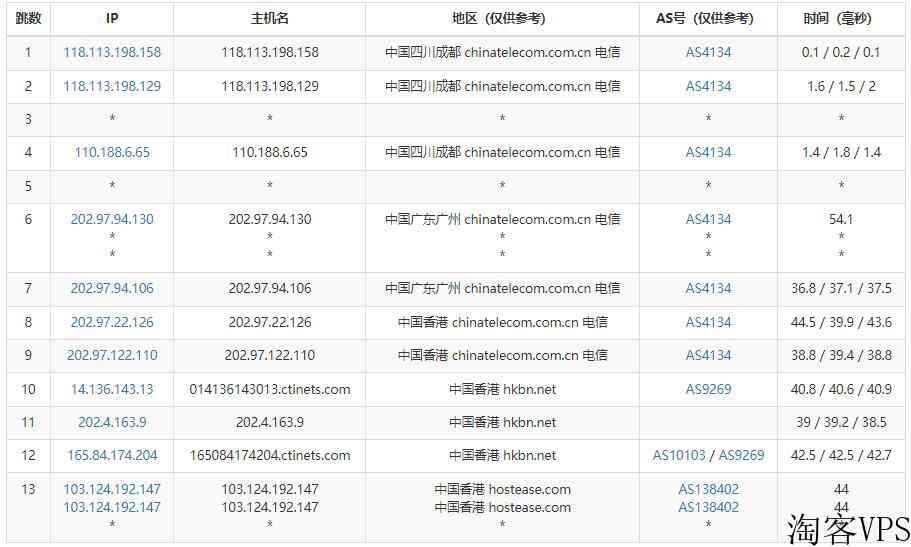Open IP link 202.97.22.126
Image resolution: width=911 pixels, height=547 pixels.
point(112,322)
